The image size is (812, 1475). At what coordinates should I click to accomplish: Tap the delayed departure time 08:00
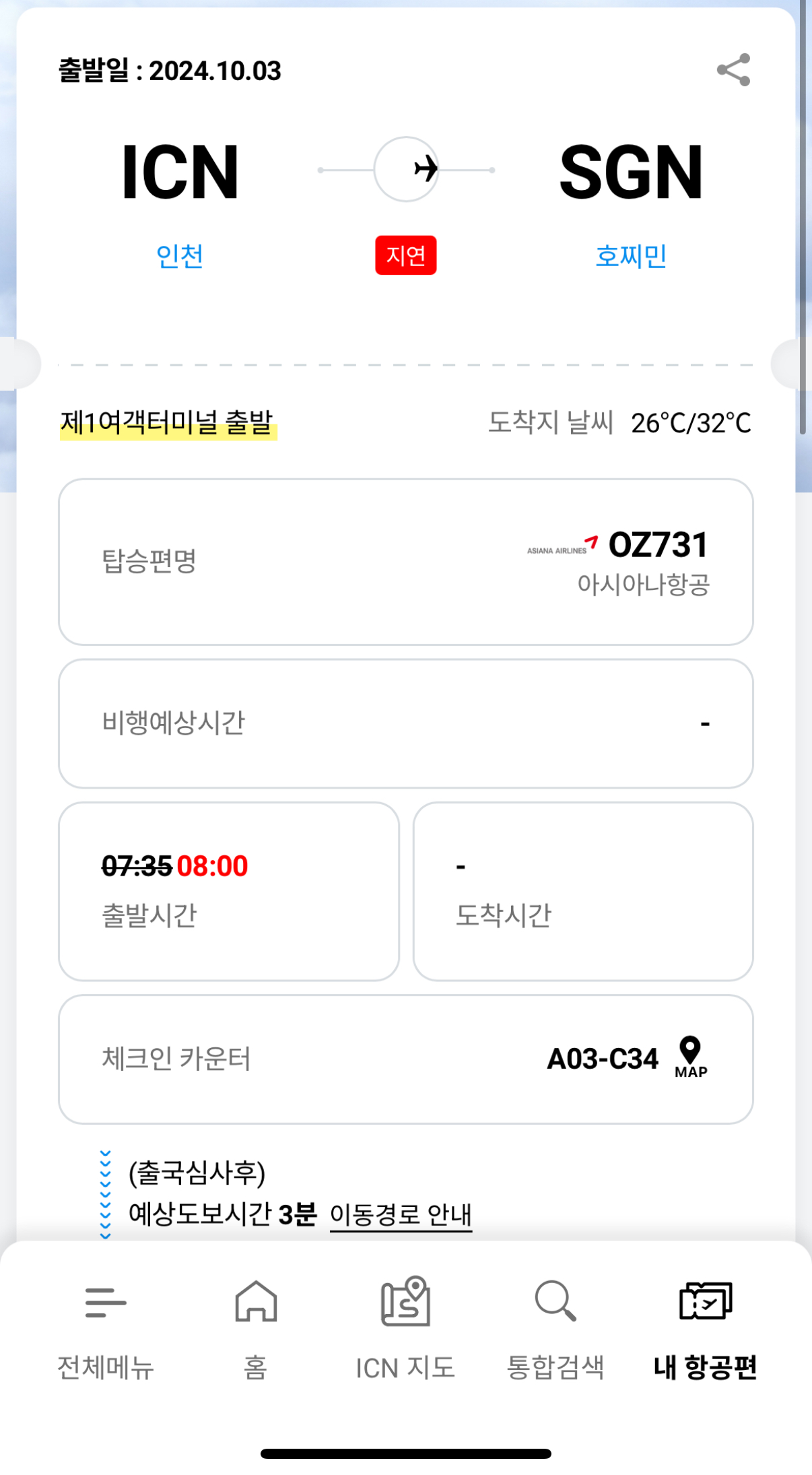(212, 866)
